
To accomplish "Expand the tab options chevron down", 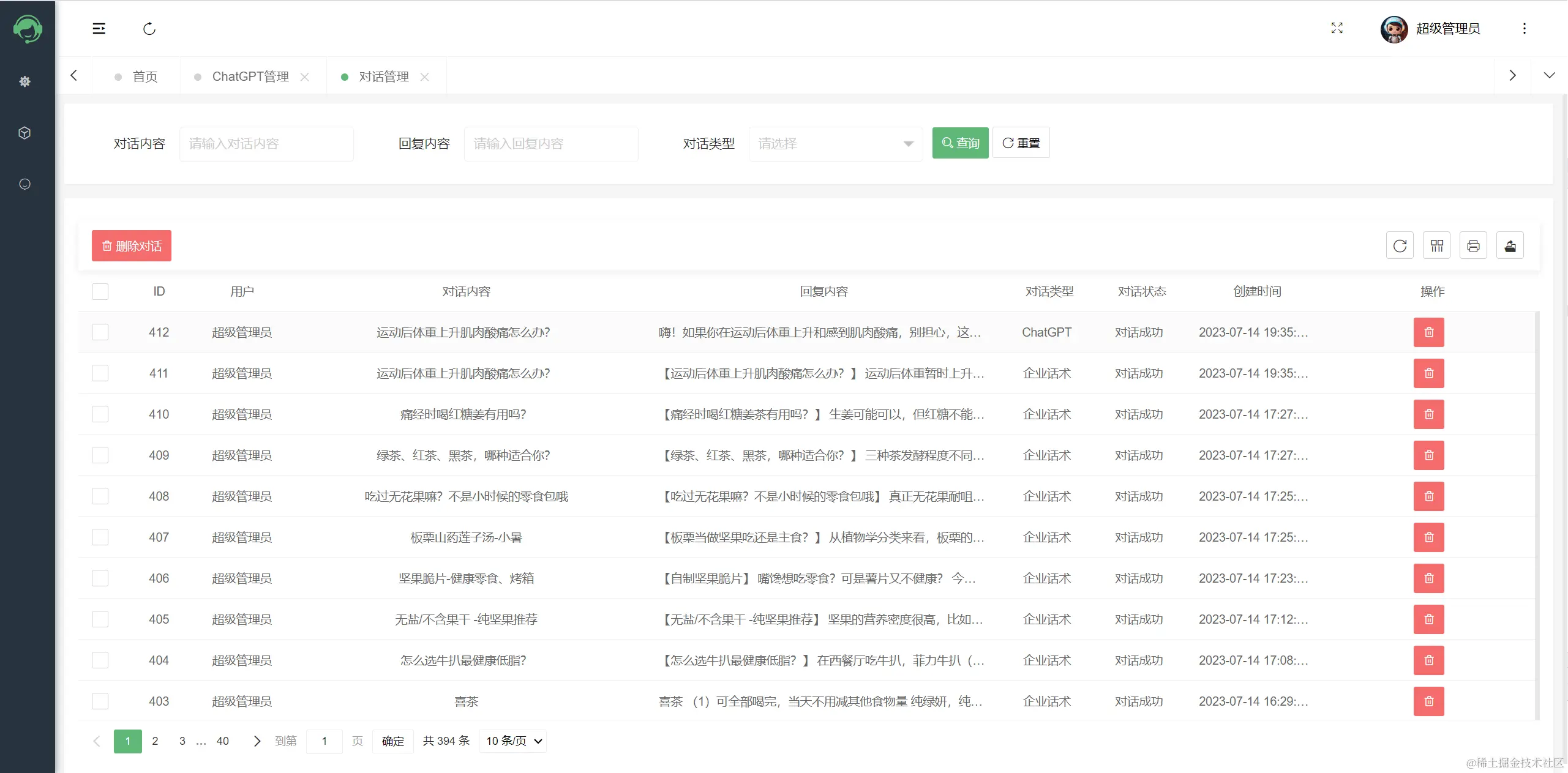I will (x=1549, y=75).
